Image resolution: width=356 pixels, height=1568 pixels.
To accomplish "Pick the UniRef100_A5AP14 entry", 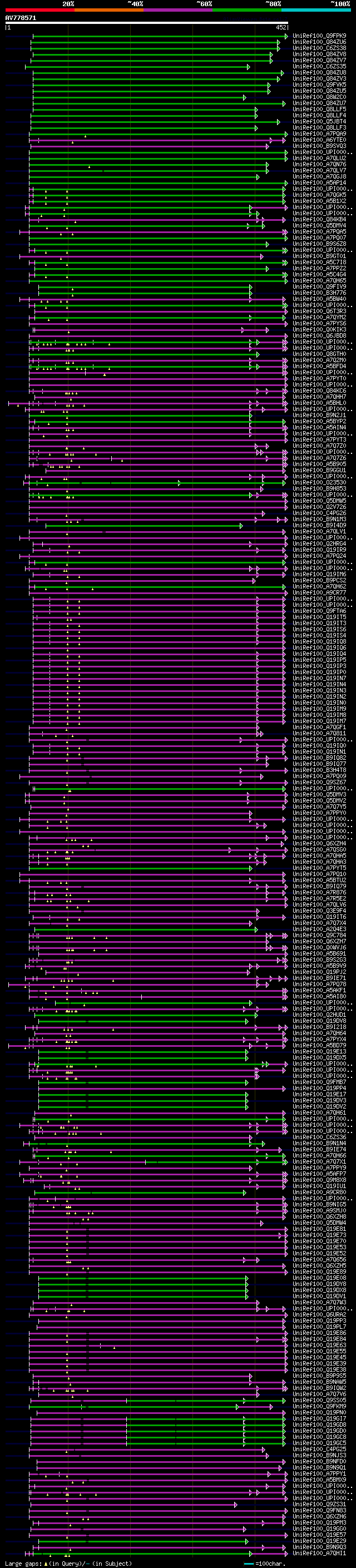I will click(x=319, y=182).
